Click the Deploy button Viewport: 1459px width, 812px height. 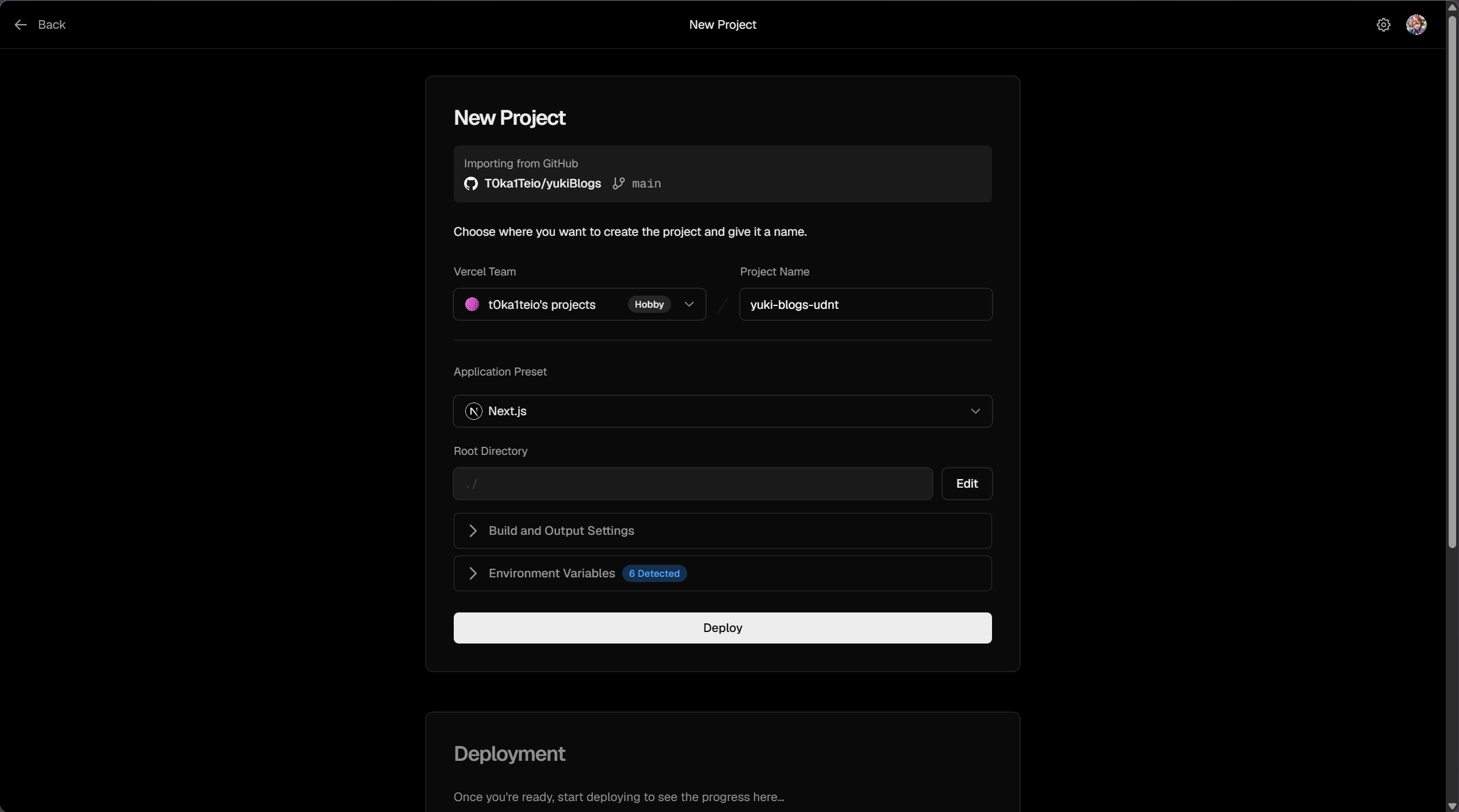coord(722,628)
